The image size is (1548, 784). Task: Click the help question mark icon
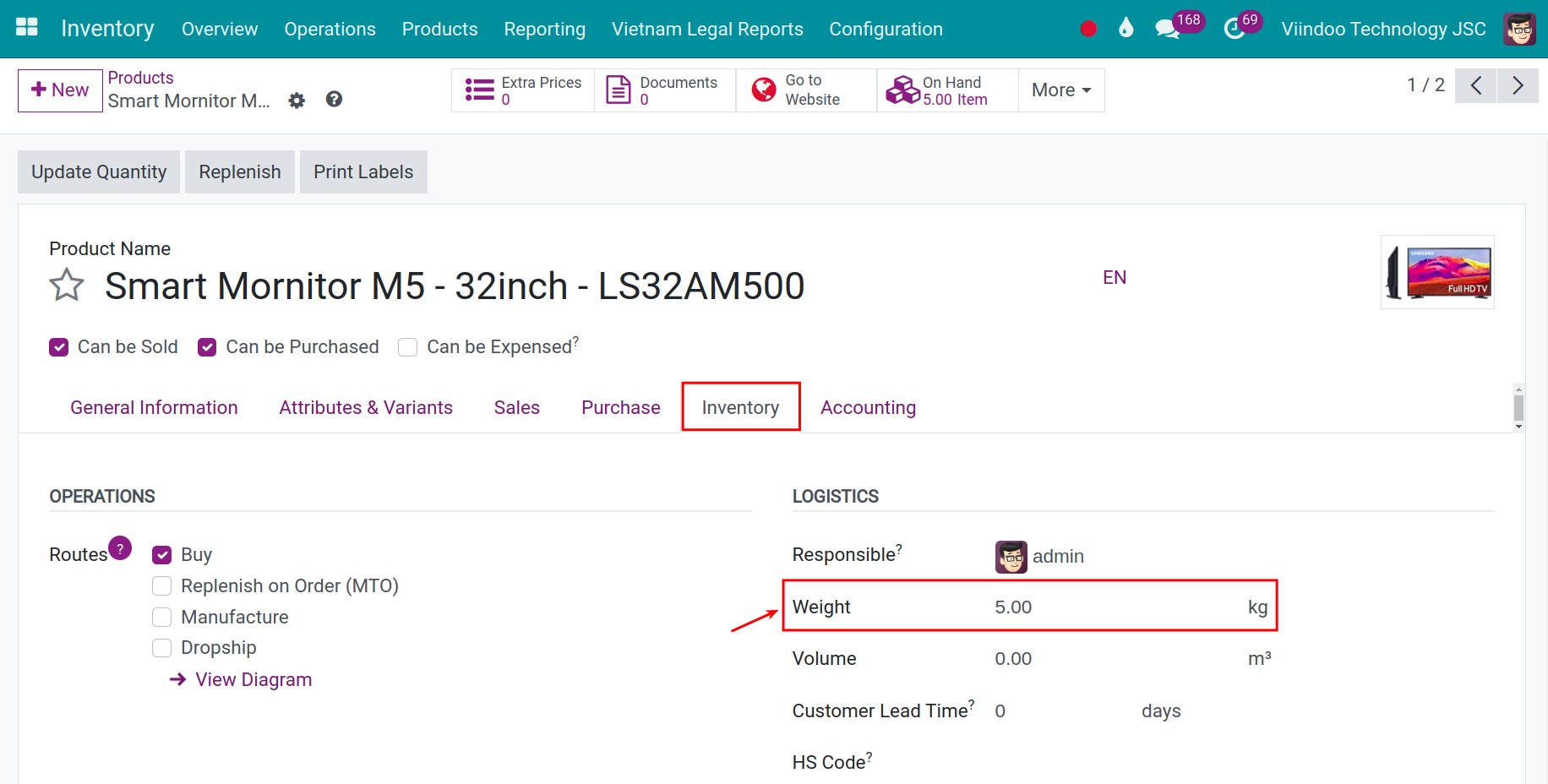(334, 100)
